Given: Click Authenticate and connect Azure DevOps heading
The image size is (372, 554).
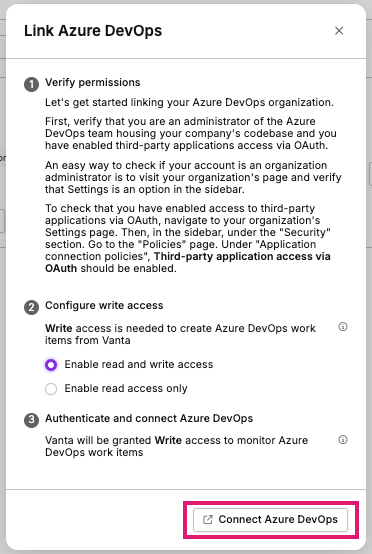Looking at the screenshot, I should point(149,418).
